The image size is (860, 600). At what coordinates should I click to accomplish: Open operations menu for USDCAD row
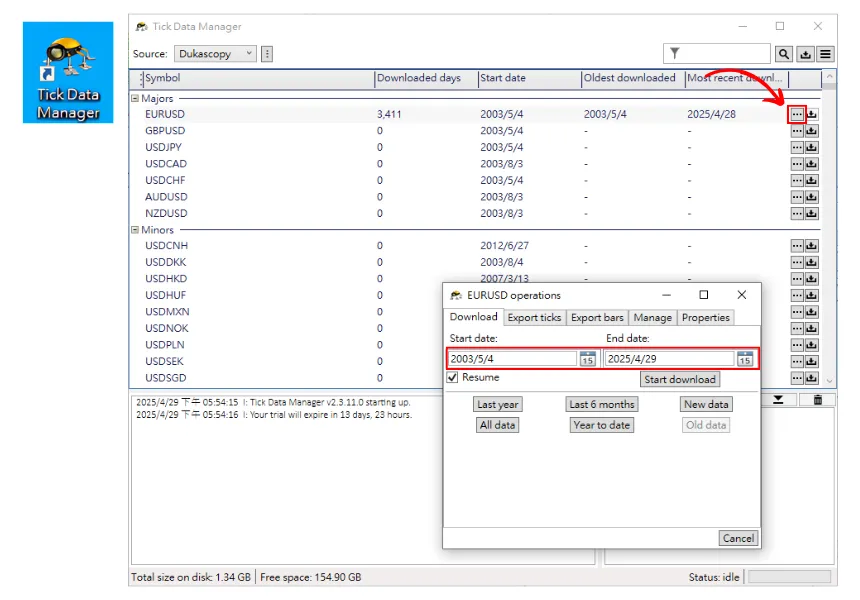(x=797, y=164)
